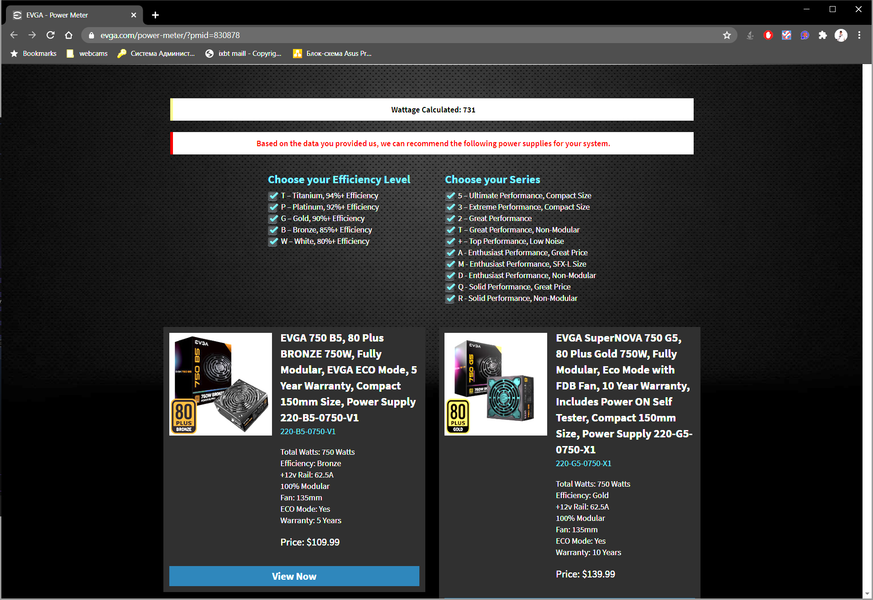Open EVGA SuperNOVA 750 G5 product title
The width and height of the screenshot is (873, 600).
point(624,394)
